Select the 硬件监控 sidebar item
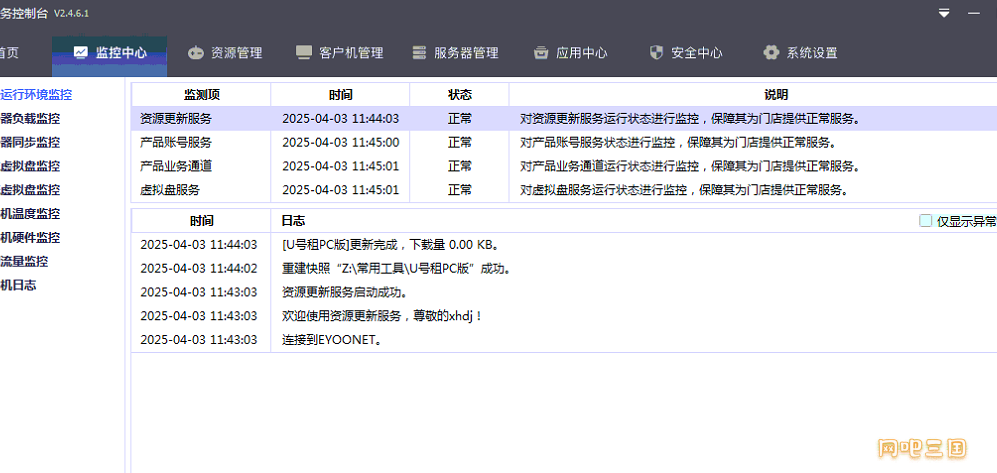The width and height of the screenshot is (997, 473). (31, 238)
